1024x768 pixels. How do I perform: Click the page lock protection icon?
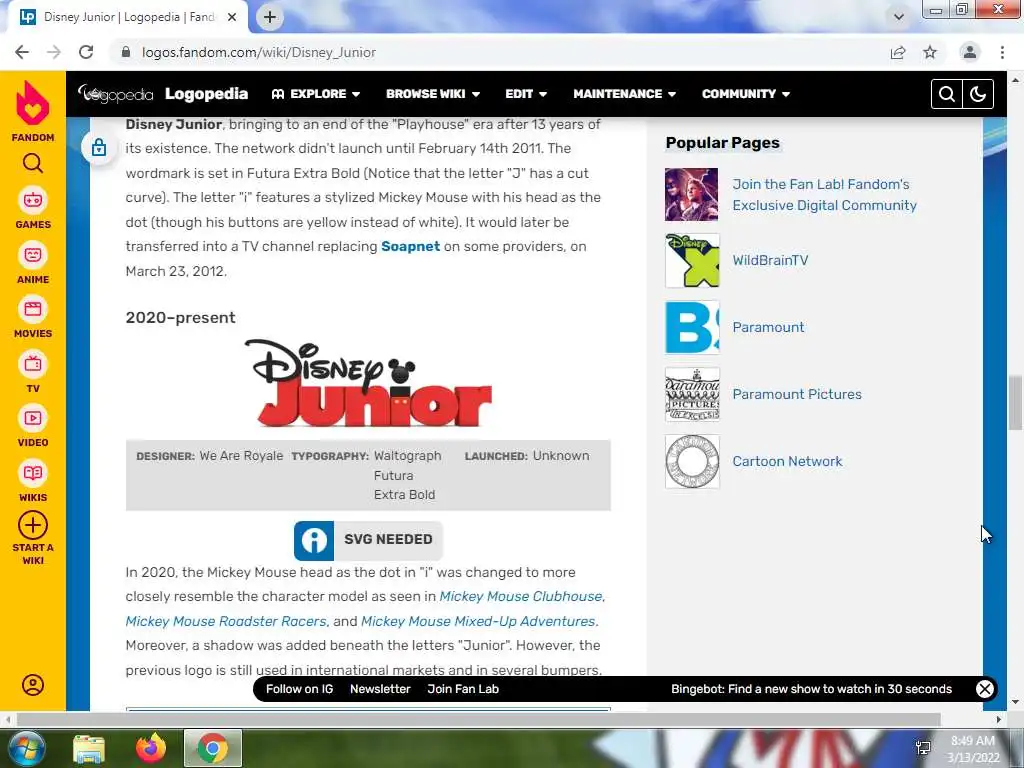[99, 148]
